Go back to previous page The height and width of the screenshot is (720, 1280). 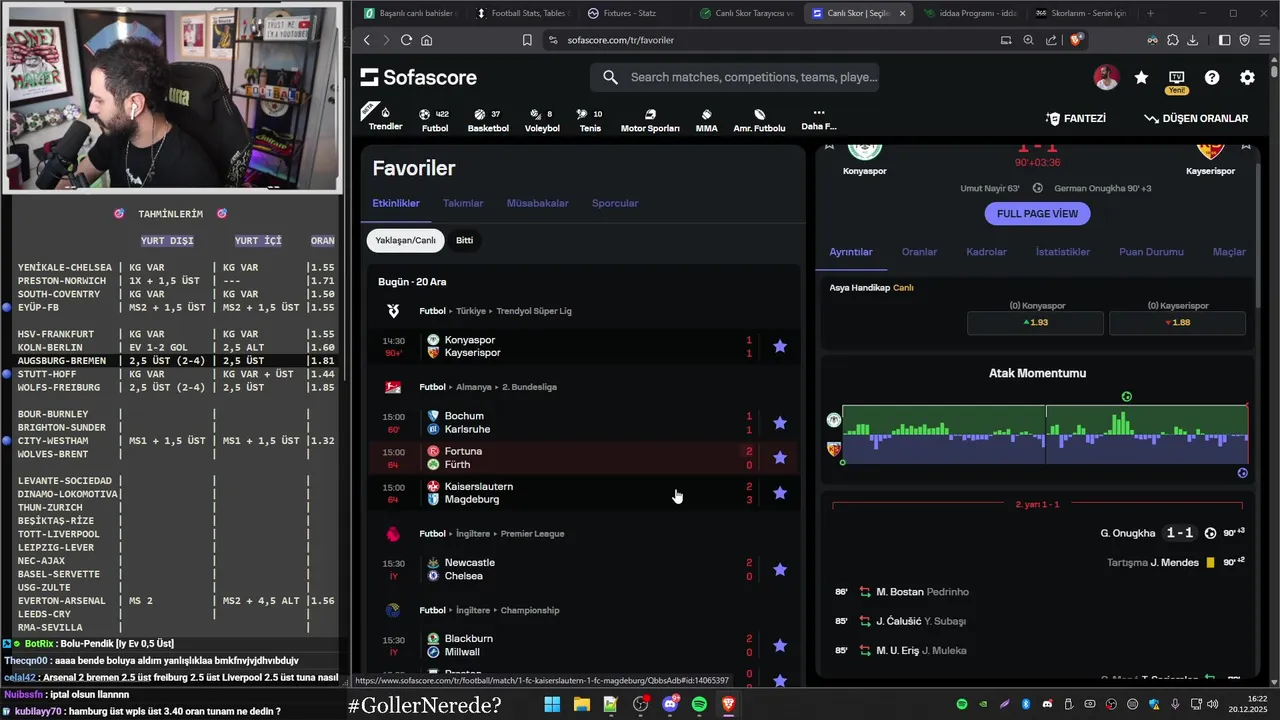(367, 40)
